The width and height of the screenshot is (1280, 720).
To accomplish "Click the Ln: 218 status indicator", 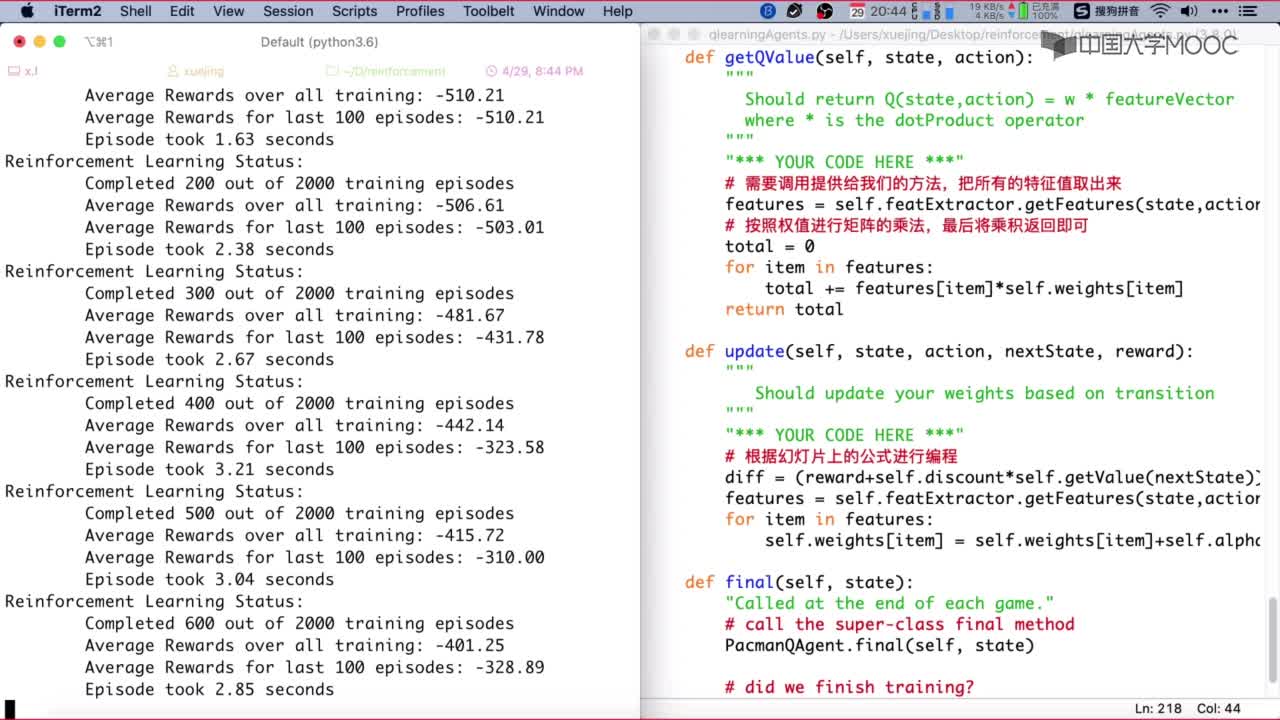I will [1158, 708].
